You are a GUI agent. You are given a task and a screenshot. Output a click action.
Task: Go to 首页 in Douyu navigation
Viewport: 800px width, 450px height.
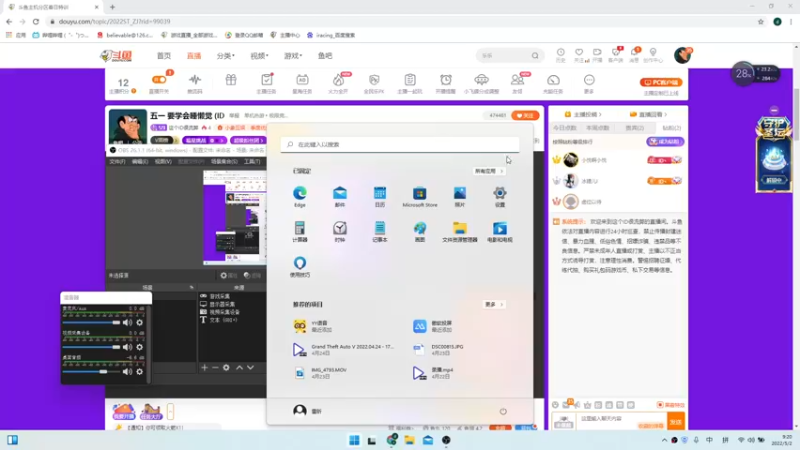pyautogui.click(x=164, y=56)
